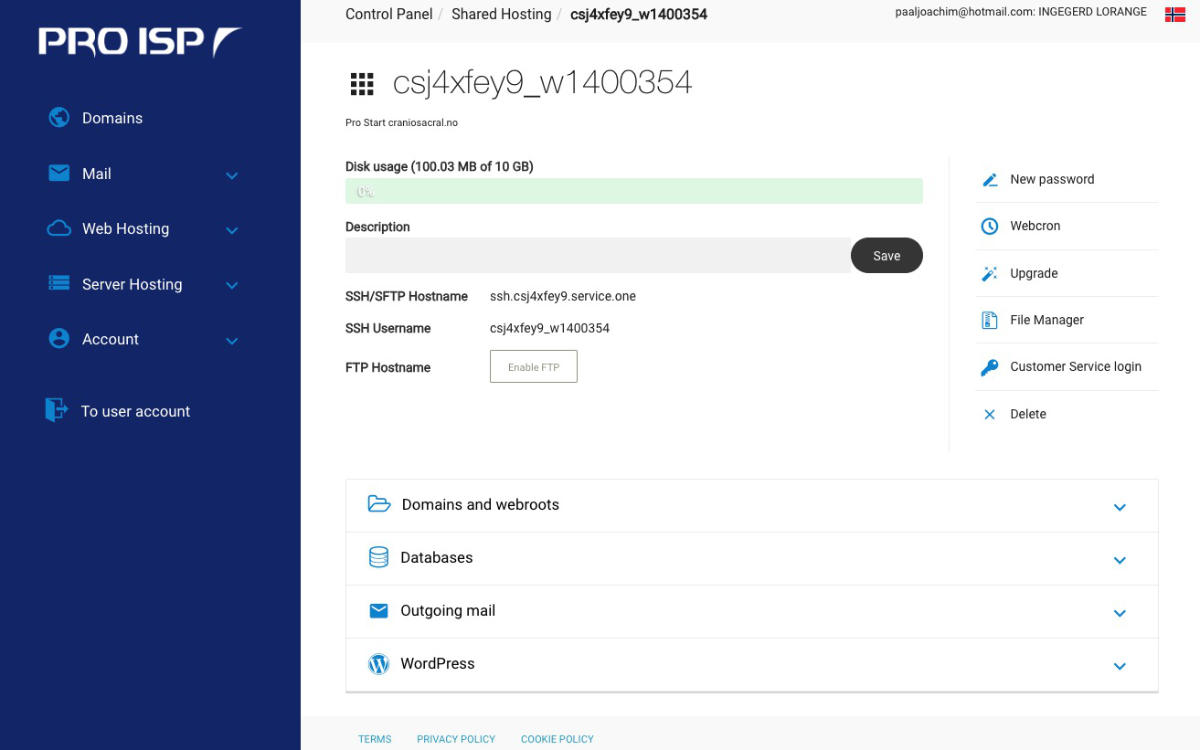The width and height of the screenshot is (1200, 750).
Task: Expand the Domains and webroots section
Action: (x=1119, y=507)
